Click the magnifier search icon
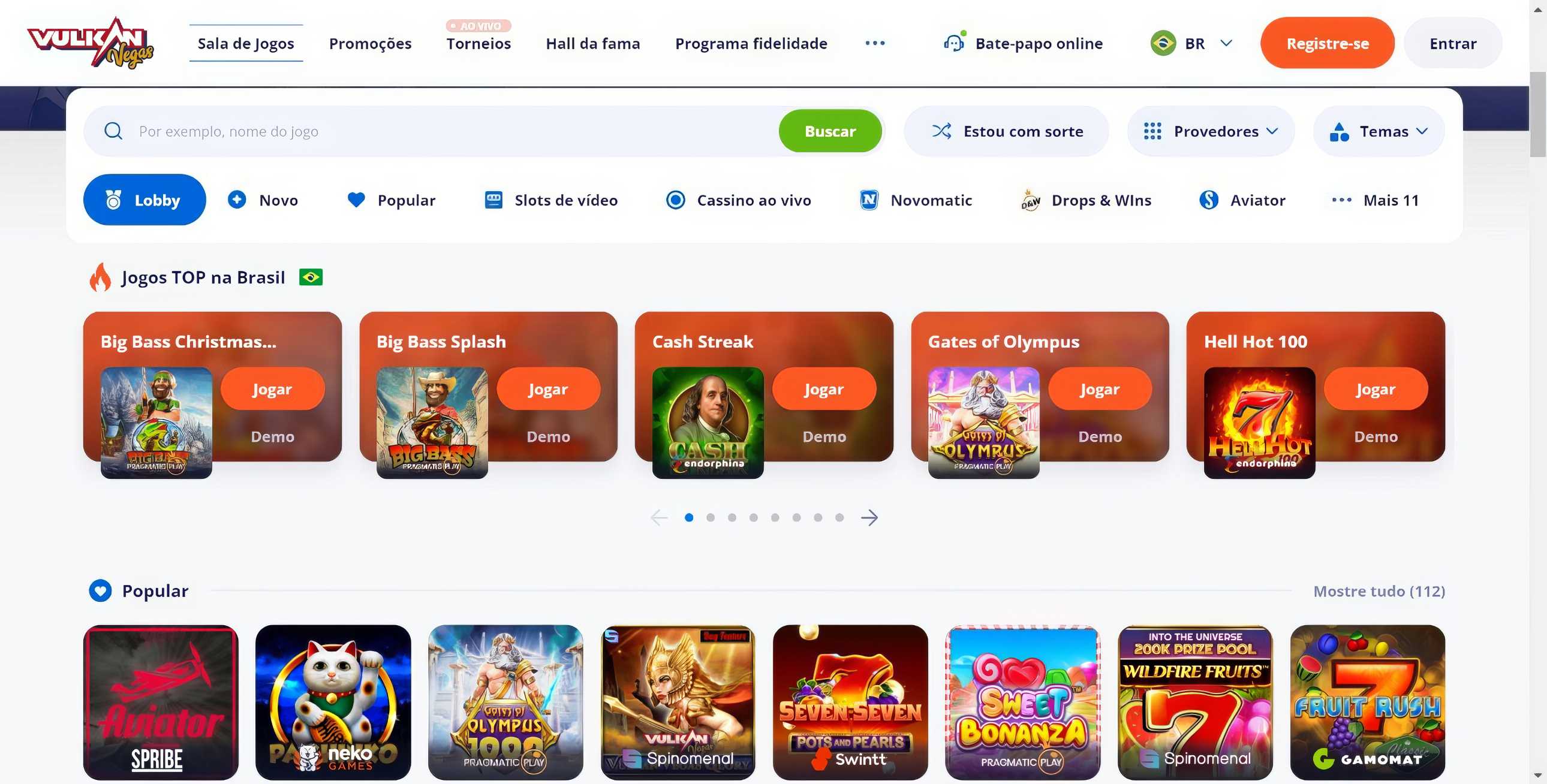 point(113,131)
